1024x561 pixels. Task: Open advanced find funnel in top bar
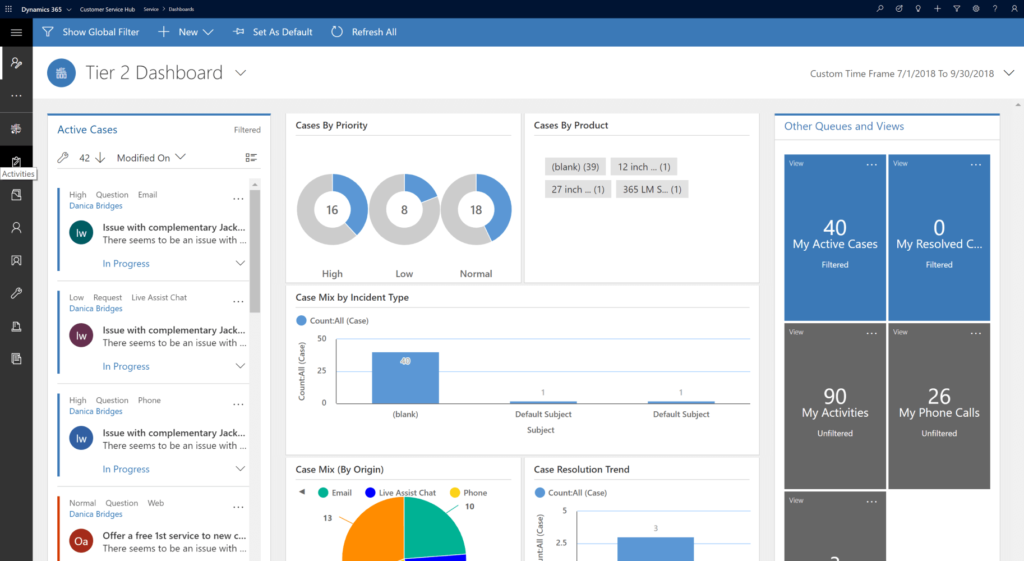956,9
